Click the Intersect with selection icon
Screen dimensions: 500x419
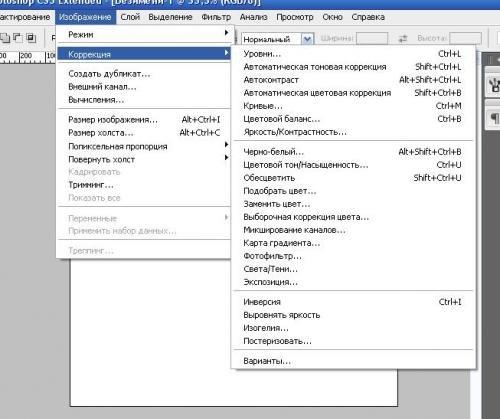coord(31,38)
